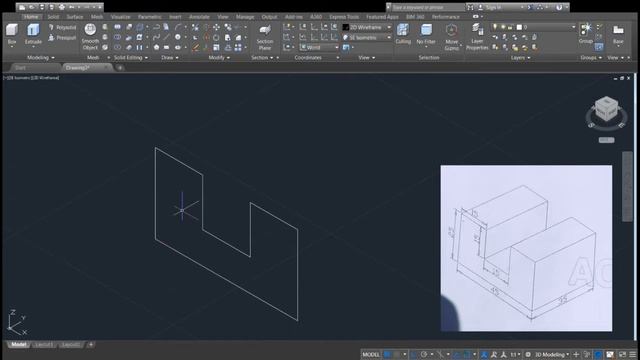Open the Help question-mark icon
The width and height of the screenshot is (640, 360).
pos(559,7)
